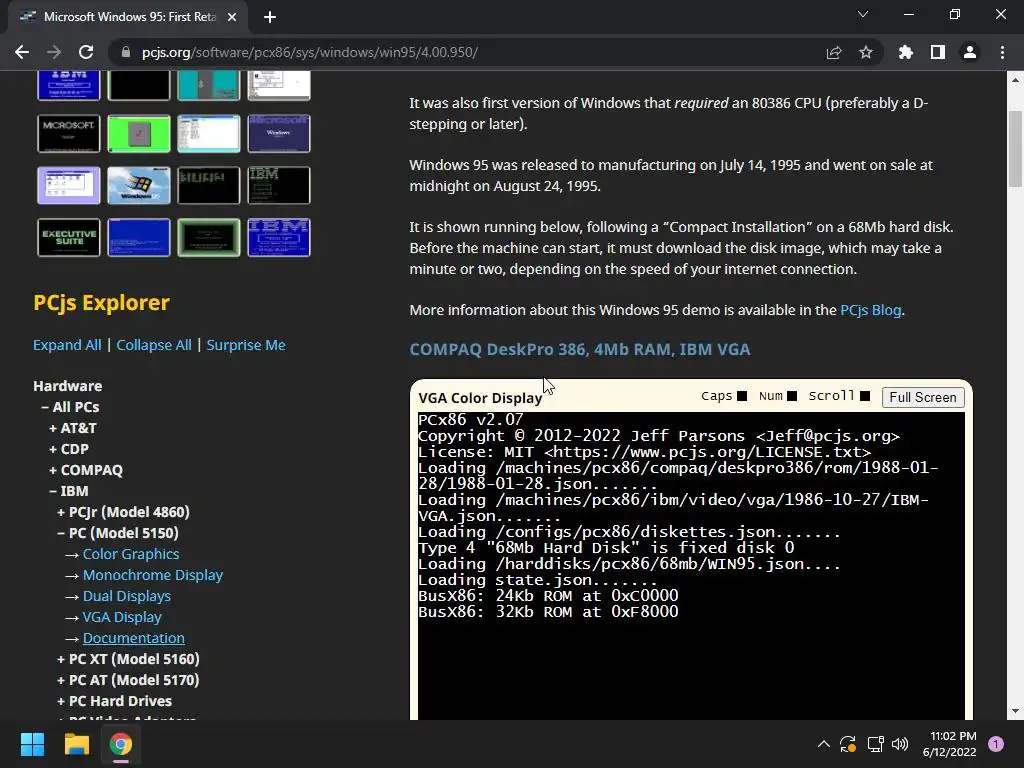Expand the COMPAQ tree node
This screenshot has height=768, width=1024.
86,470
